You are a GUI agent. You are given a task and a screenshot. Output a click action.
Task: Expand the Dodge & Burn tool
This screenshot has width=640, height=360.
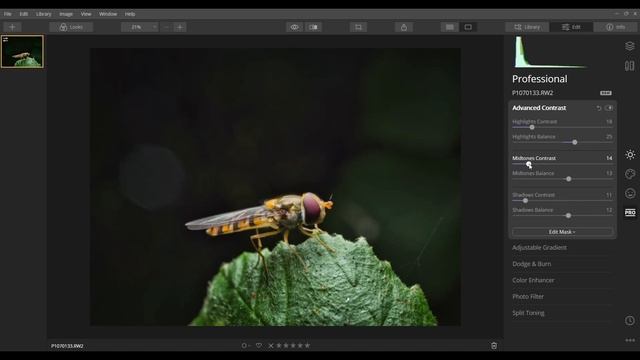click(x=532, y=264)
